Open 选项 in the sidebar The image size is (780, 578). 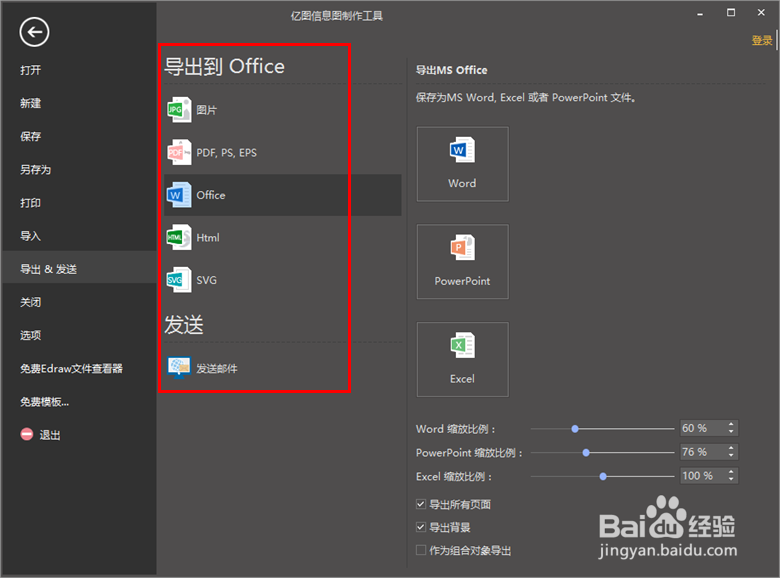pyautogui.click(x=30, y=335)
